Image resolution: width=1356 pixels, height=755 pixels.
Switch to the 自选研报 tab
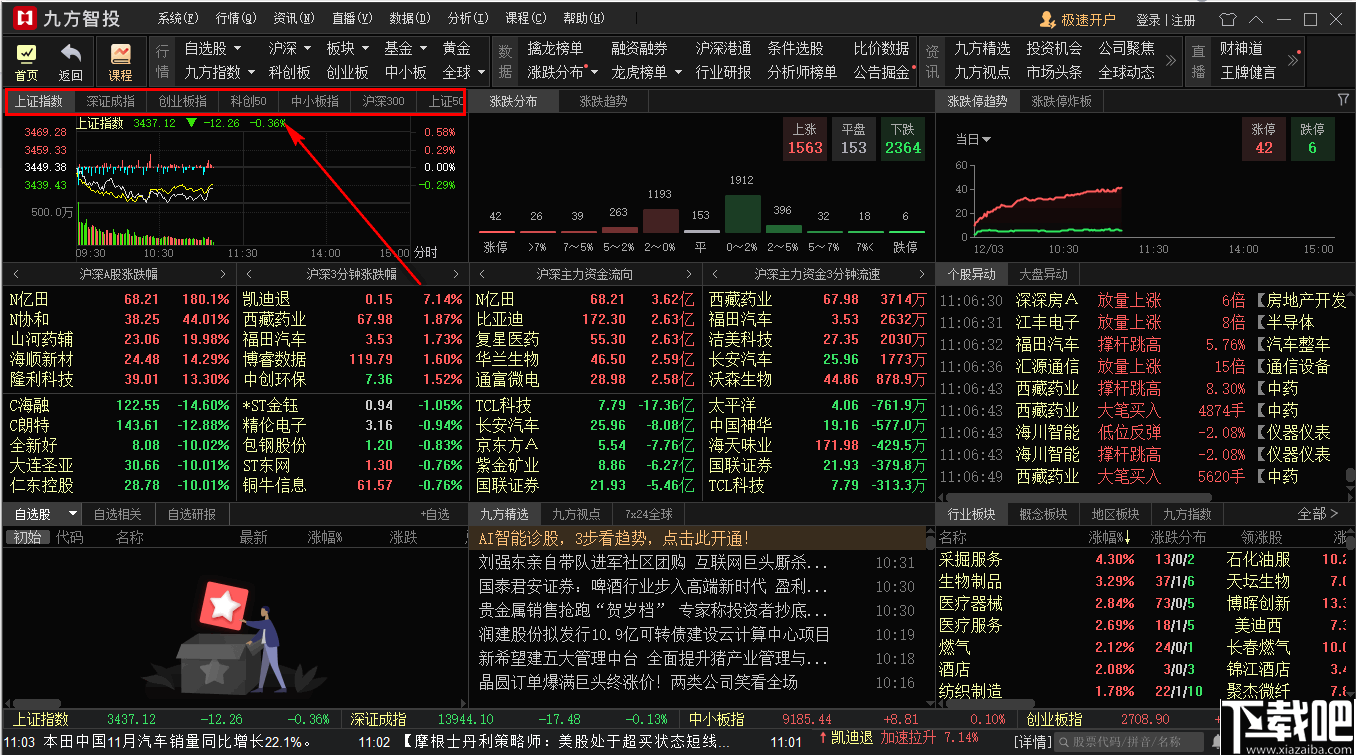(x=191, y=514)
